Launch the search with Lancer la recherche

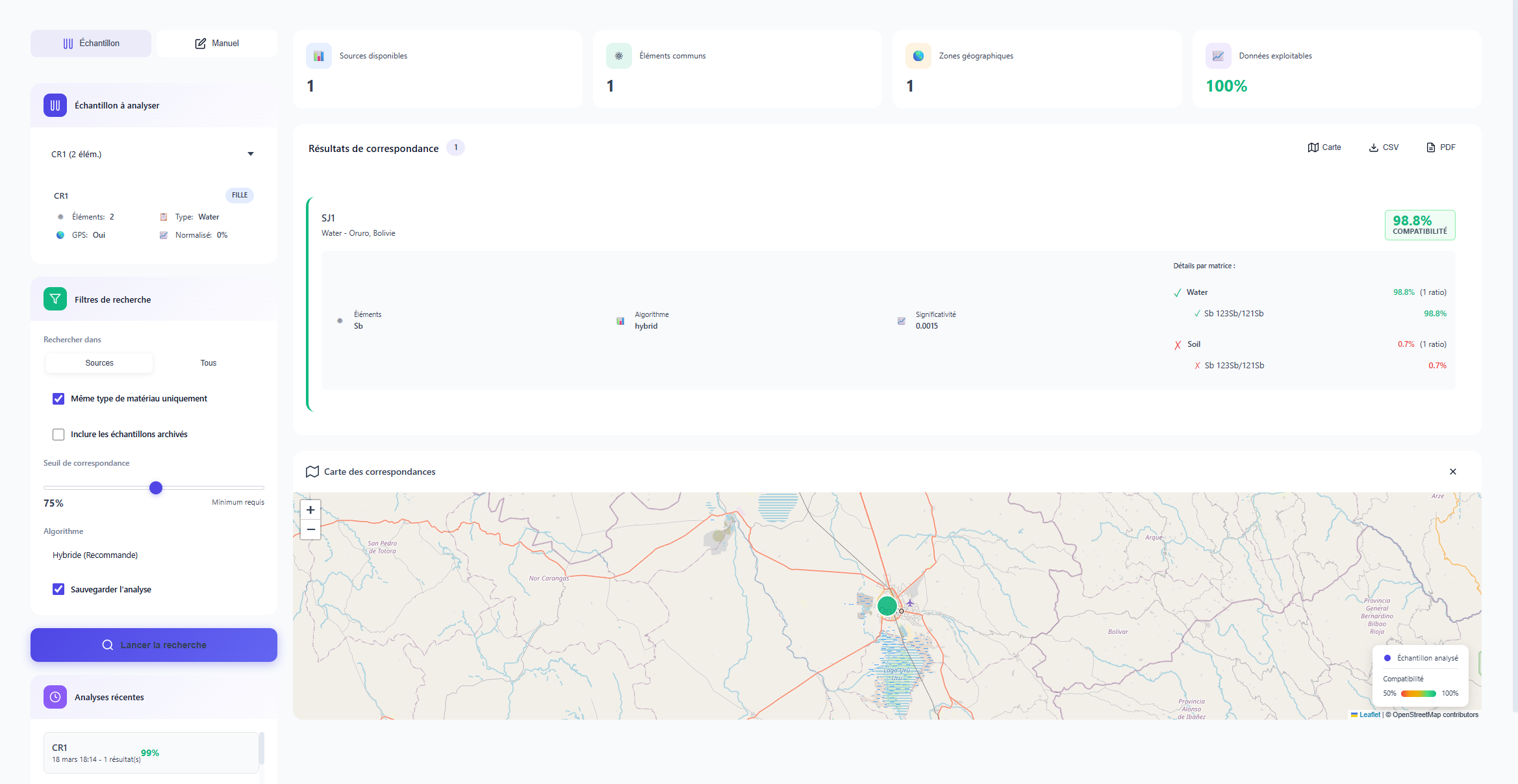point(154,644)
